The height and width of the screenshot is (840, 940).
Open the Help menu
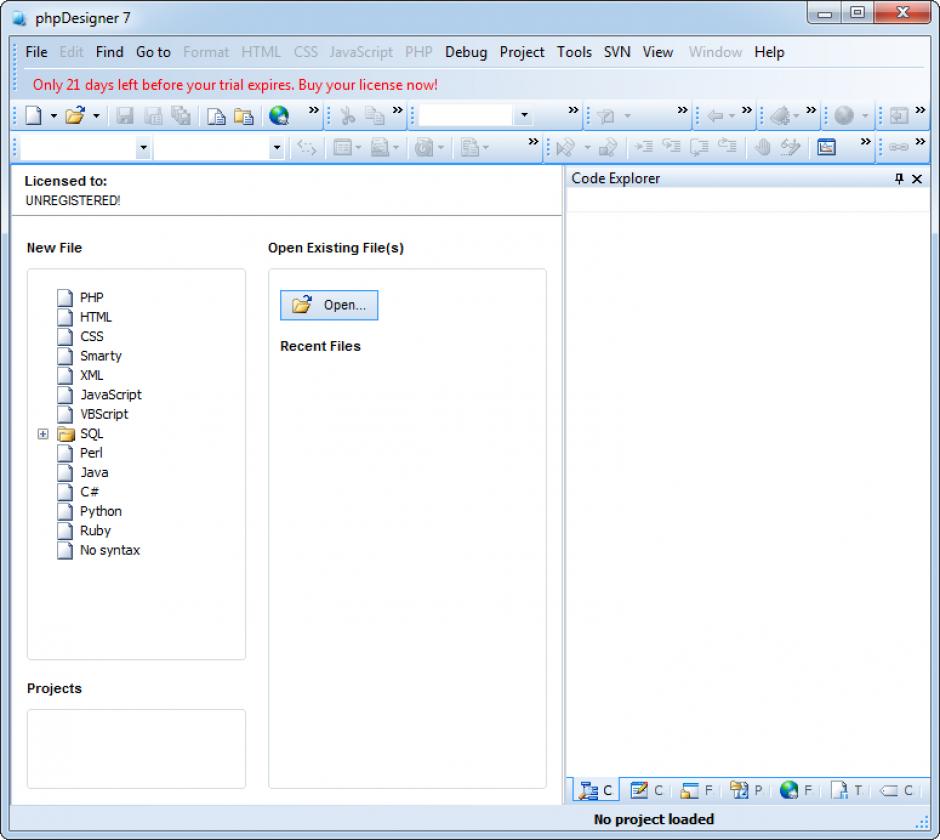point(769,52)
